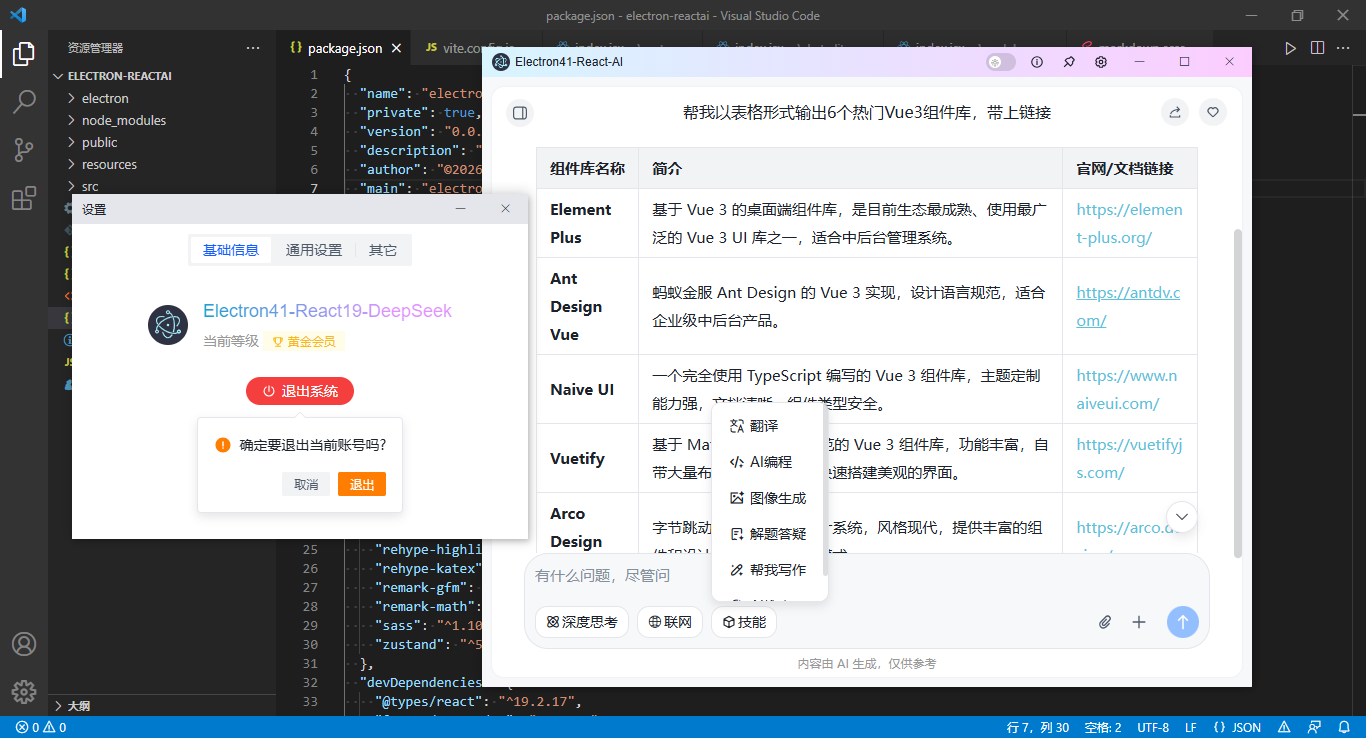This screenshot has width=1366, height=738.
Task: Attach a file with the paperclip icon
Action: pos(1105,622)
